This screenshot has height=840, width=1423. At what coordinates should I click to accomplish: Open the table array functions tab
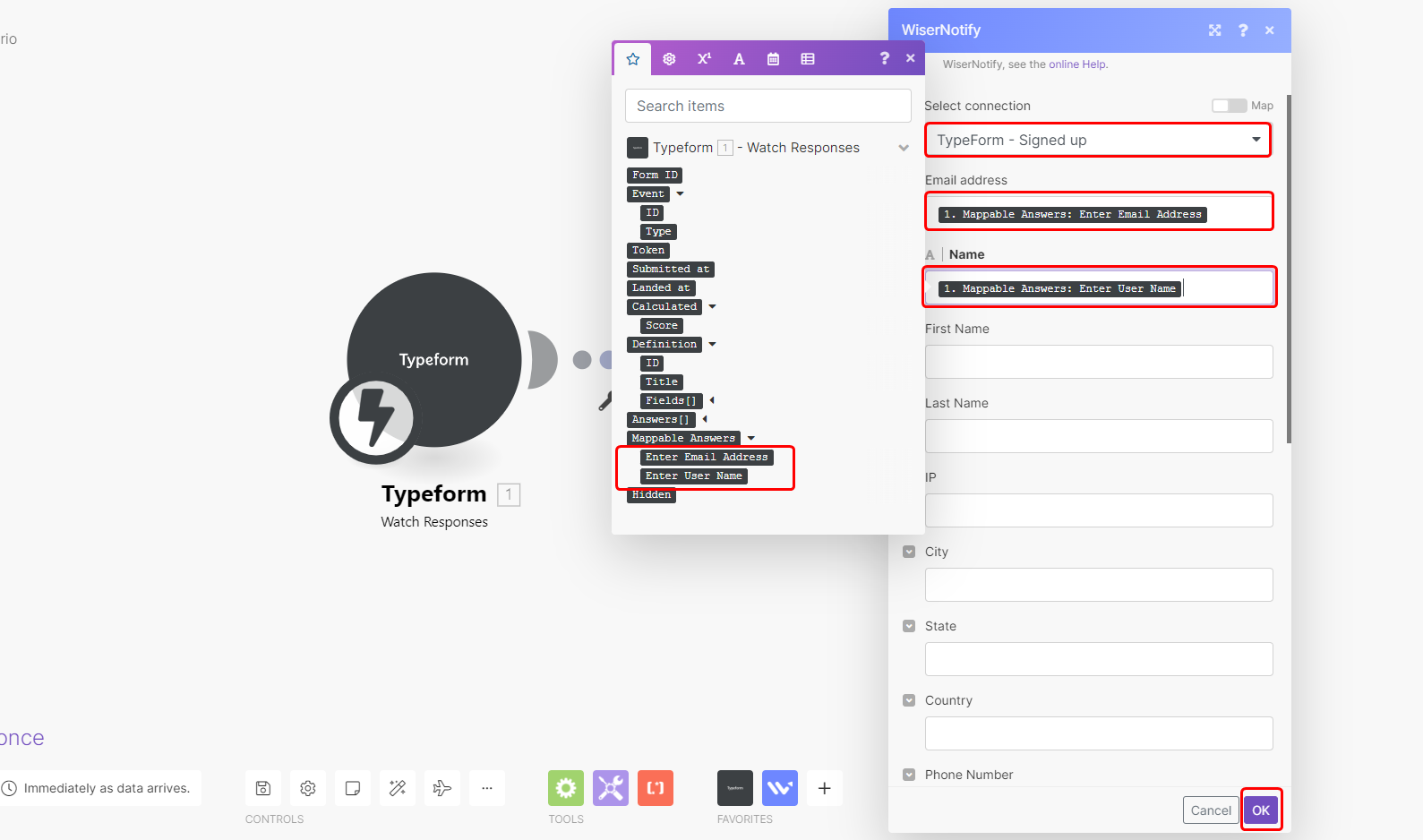(808, 59)
